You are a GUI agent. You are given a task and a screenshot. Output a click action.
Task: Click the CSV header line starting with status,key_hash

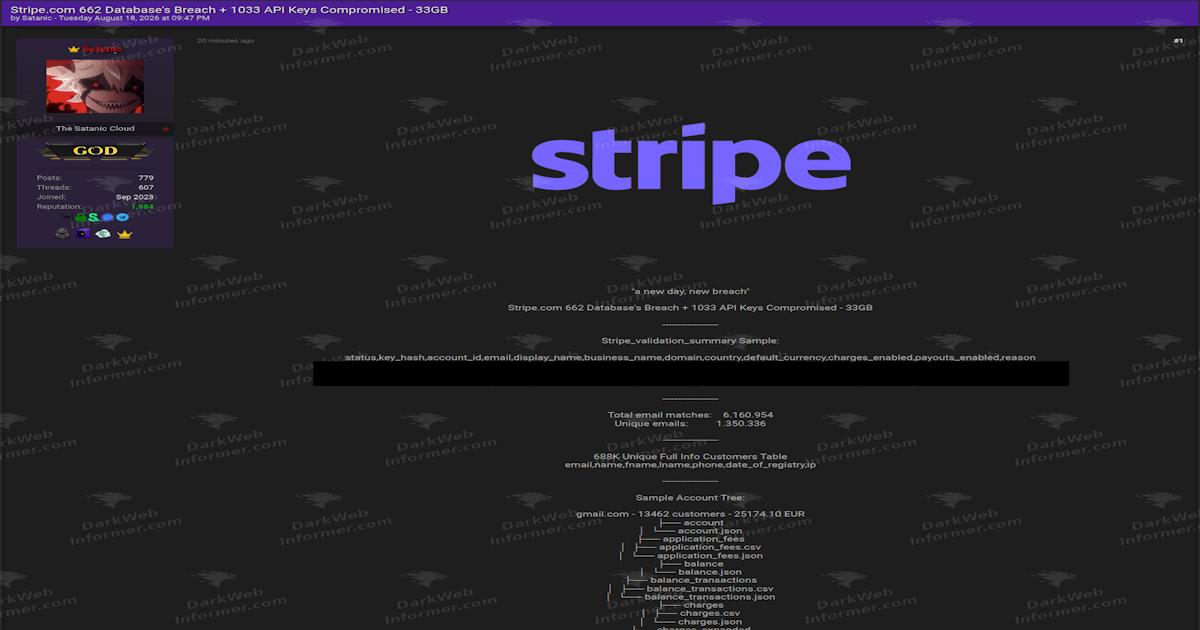point(690,357)
